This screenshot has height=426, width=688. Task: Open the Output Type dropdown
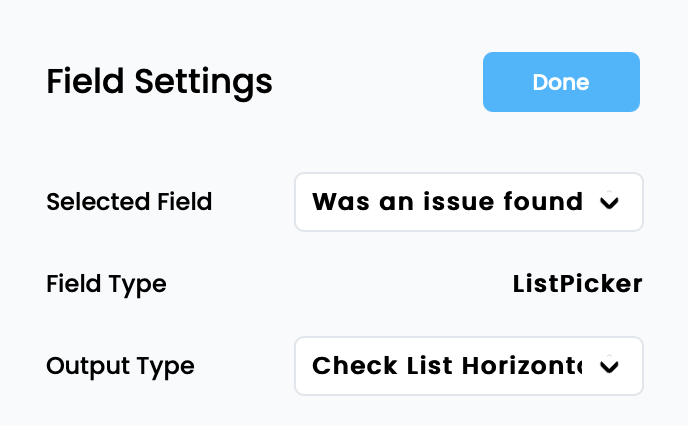point(468,366)
